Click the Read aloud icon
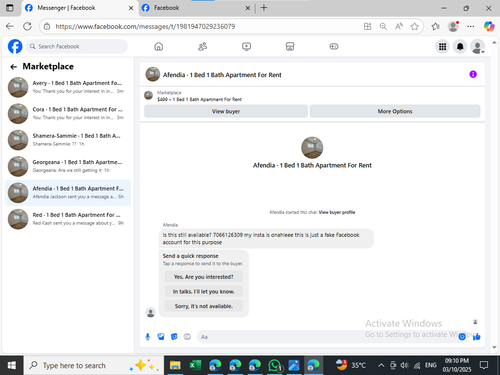The width and height of the screenshot is (500, 375). (399, 26)
